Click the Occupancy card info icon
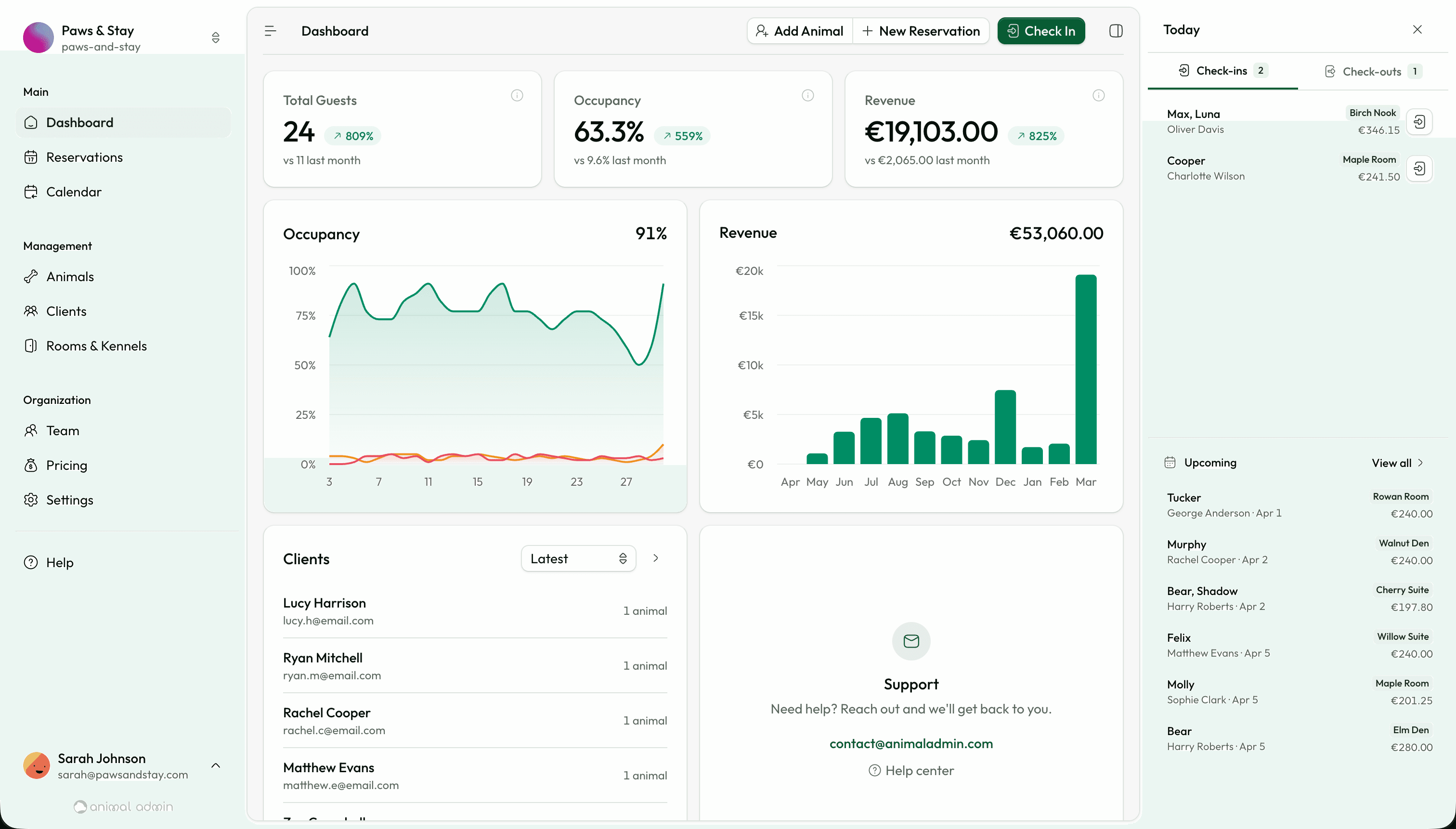 (808, 94)
